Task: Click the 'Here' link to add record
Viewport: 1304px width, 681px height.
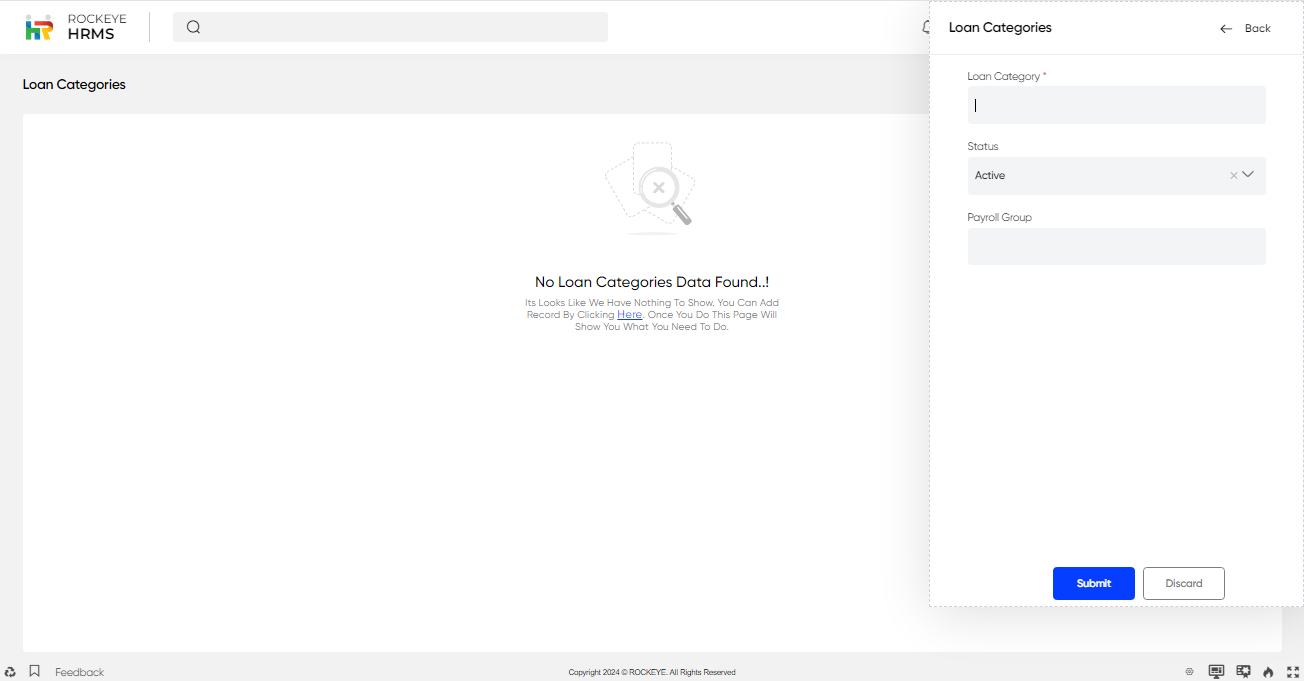Action: click(629, 314)
